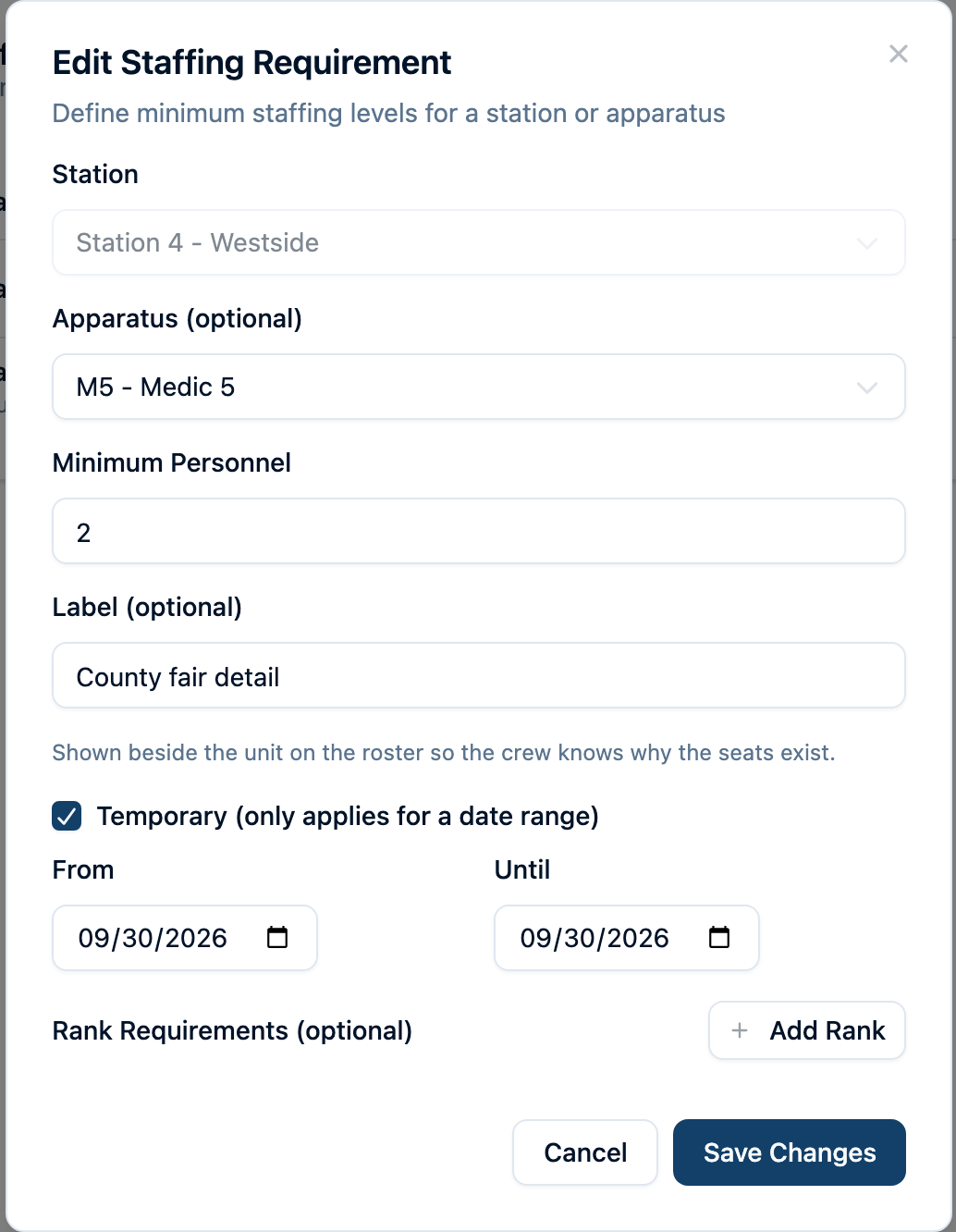Expand the Apparatus dropdown chevron arrow
This screenshot has height=1232, width=956.
866,388
